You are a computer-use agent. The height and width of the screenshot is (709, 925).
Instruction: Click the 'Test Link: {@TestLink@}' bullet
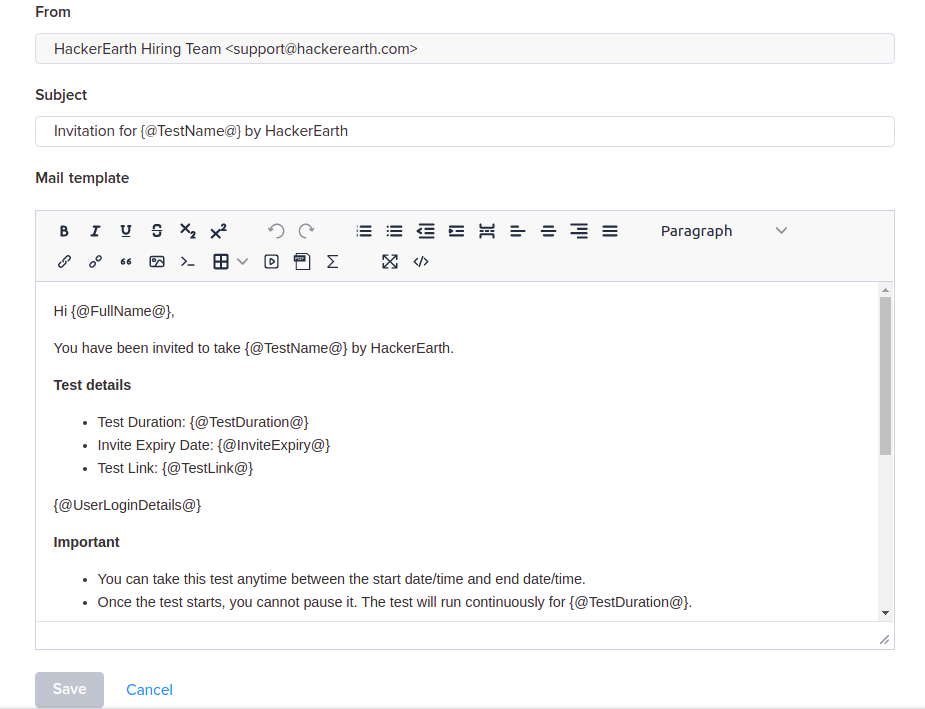coord(175,468)
